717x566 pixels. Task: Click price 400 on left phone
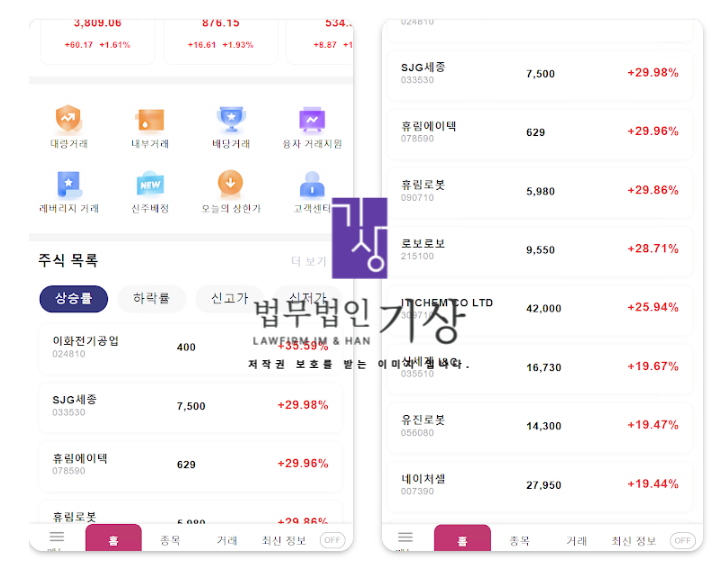pyautogui.click(x=186, y=347)
